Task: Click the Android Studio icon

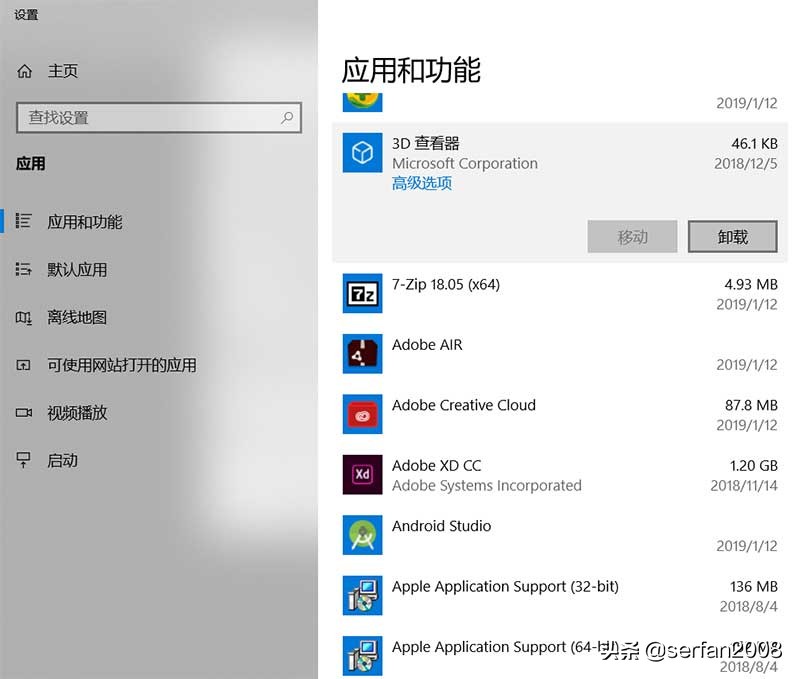Action: tap(361, 535)
